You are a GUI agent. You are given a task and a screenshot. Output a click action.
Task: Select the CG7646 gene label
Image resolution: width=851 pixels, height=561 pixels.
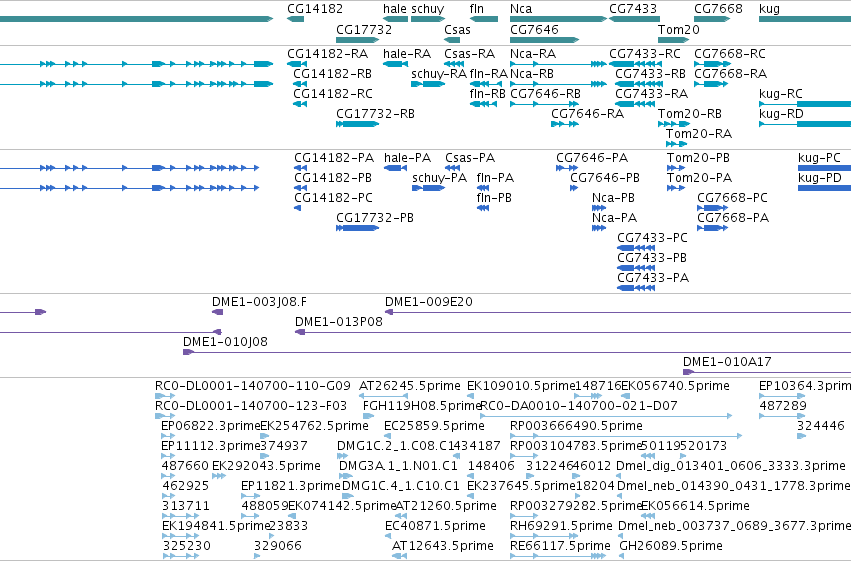[x=534, y=29]
